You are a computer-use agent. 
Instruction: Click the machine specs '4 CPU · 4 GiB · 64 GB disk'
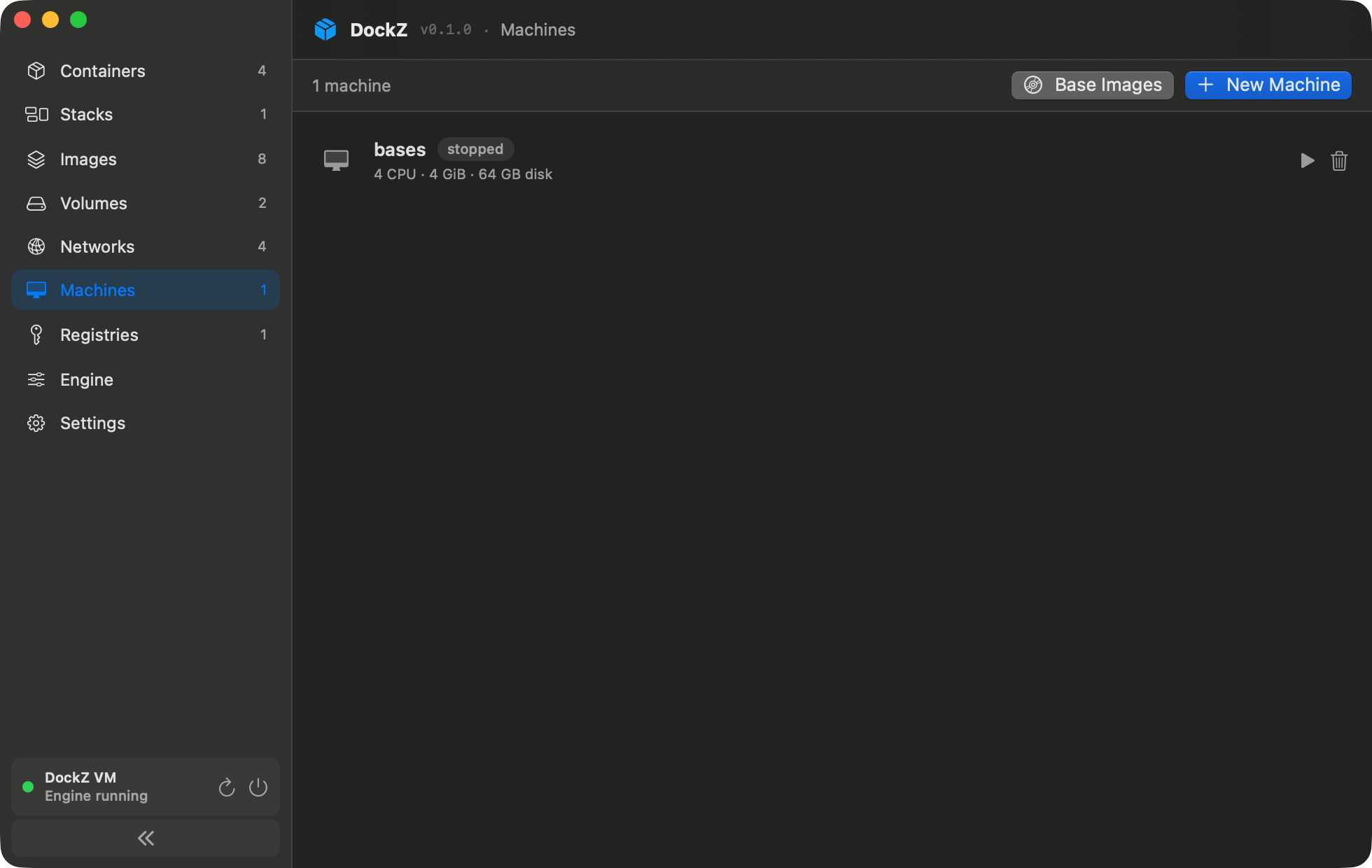pos(463,174)
